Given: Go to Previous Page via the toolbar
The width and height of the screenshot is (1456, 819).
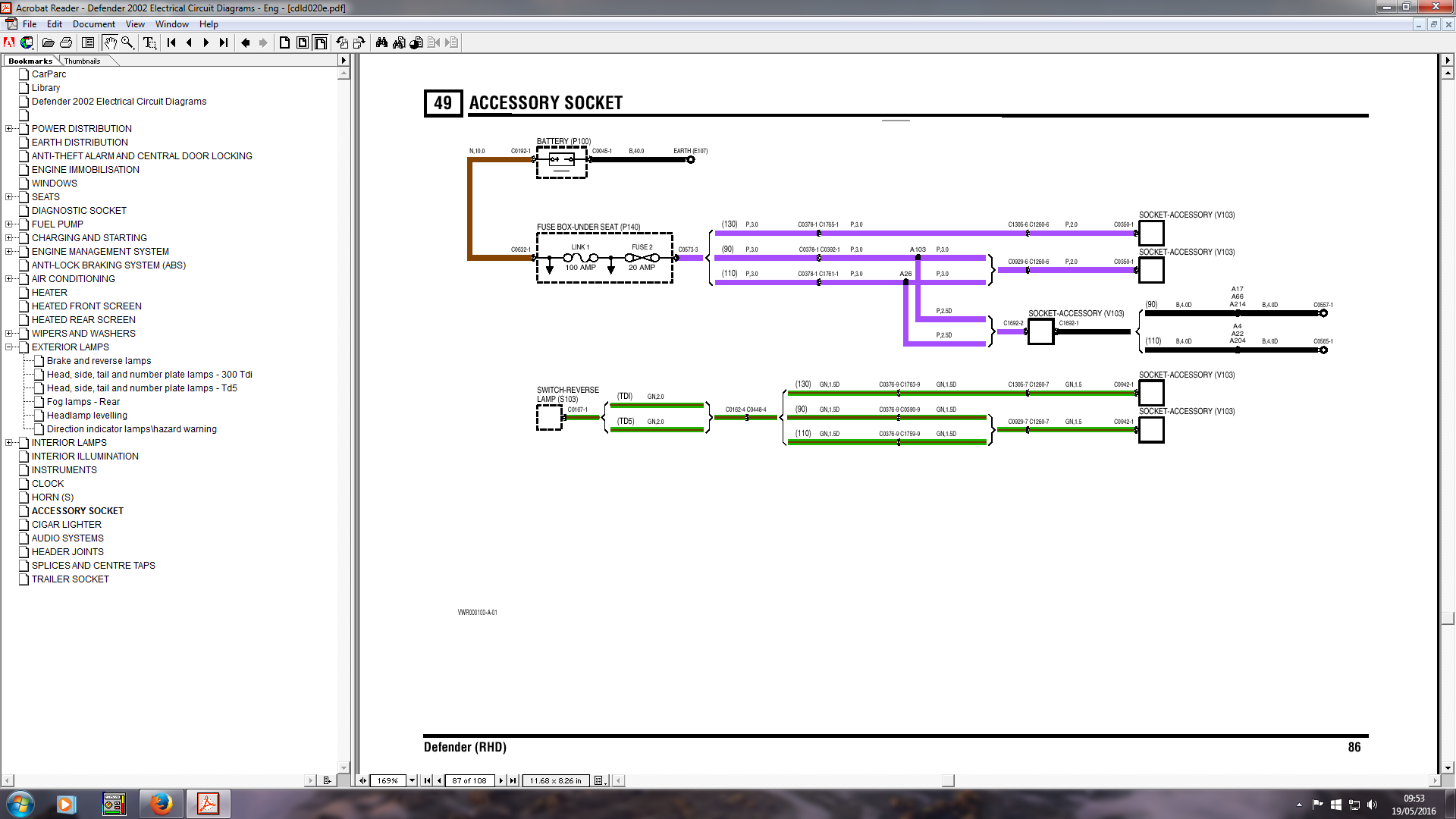Looking at the screenshot, I should pos(189,42).
